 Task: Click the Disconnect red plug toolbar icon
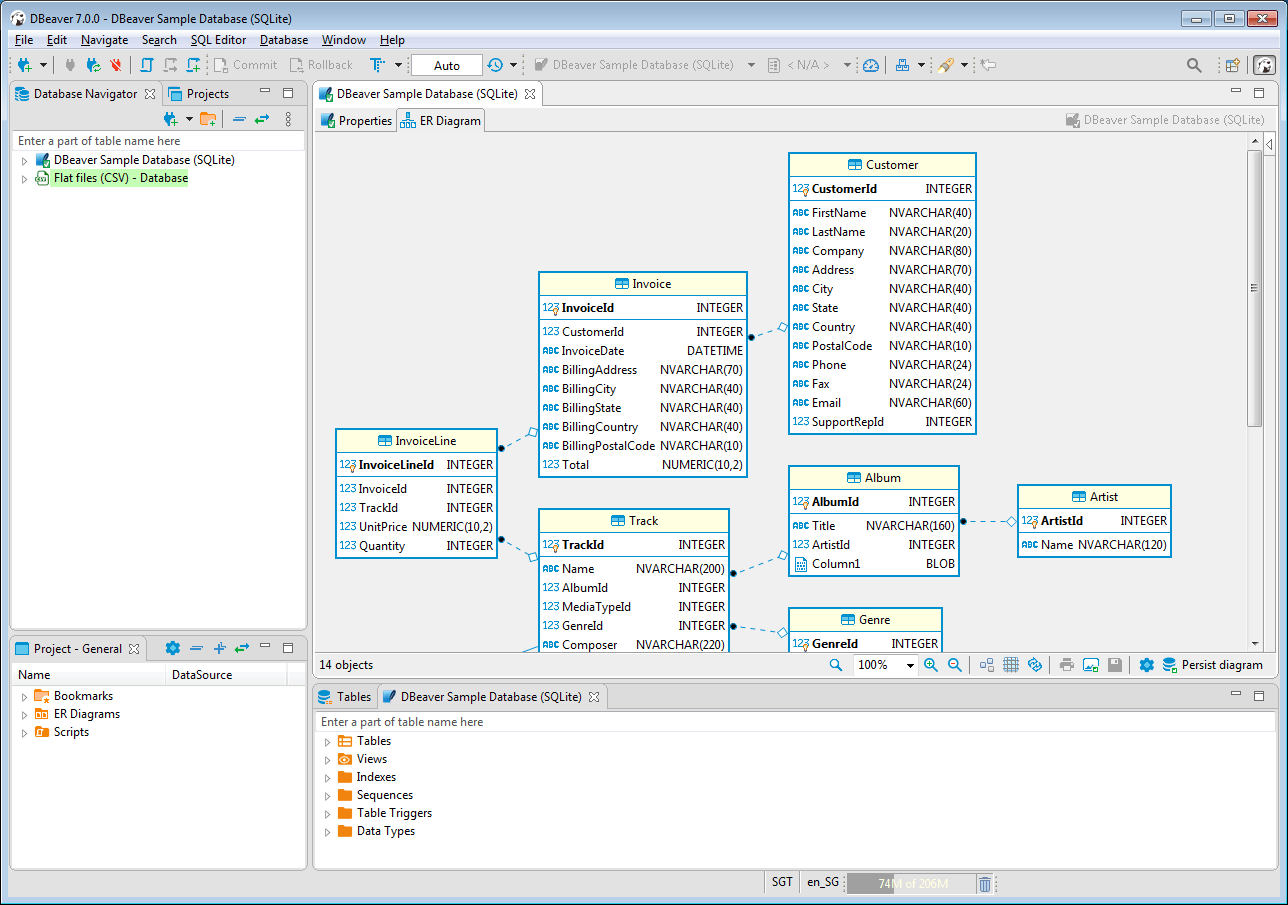pyautogui.click(x=116, y=65)
